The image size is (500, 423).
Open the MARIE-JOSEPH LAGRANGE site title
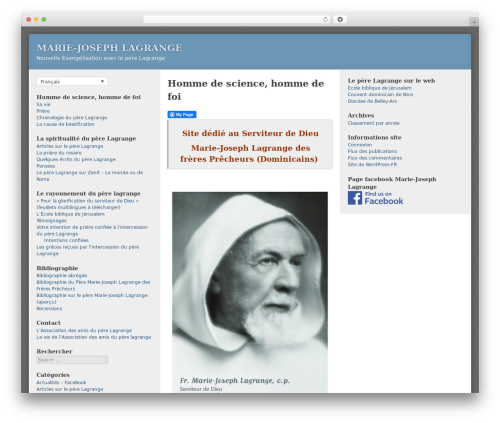[x=109, y=48]
